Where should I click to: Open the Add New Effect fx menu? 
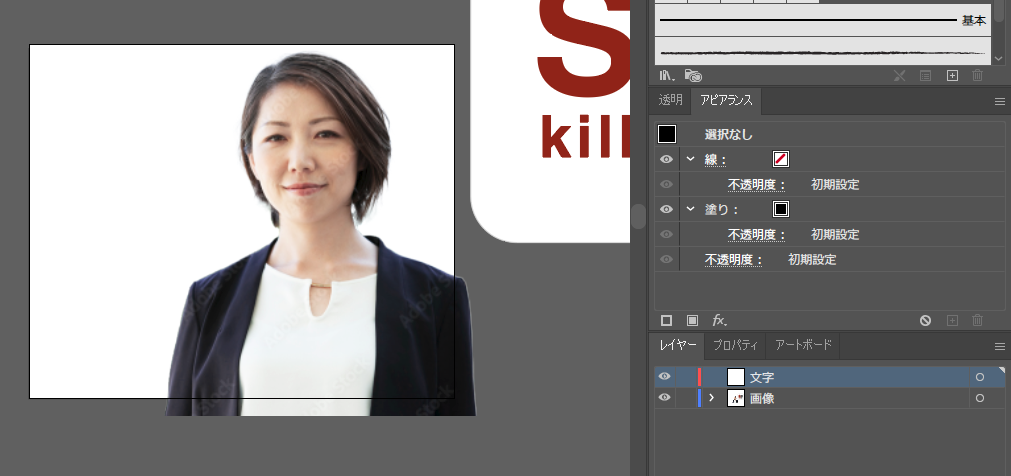point(720,320)
